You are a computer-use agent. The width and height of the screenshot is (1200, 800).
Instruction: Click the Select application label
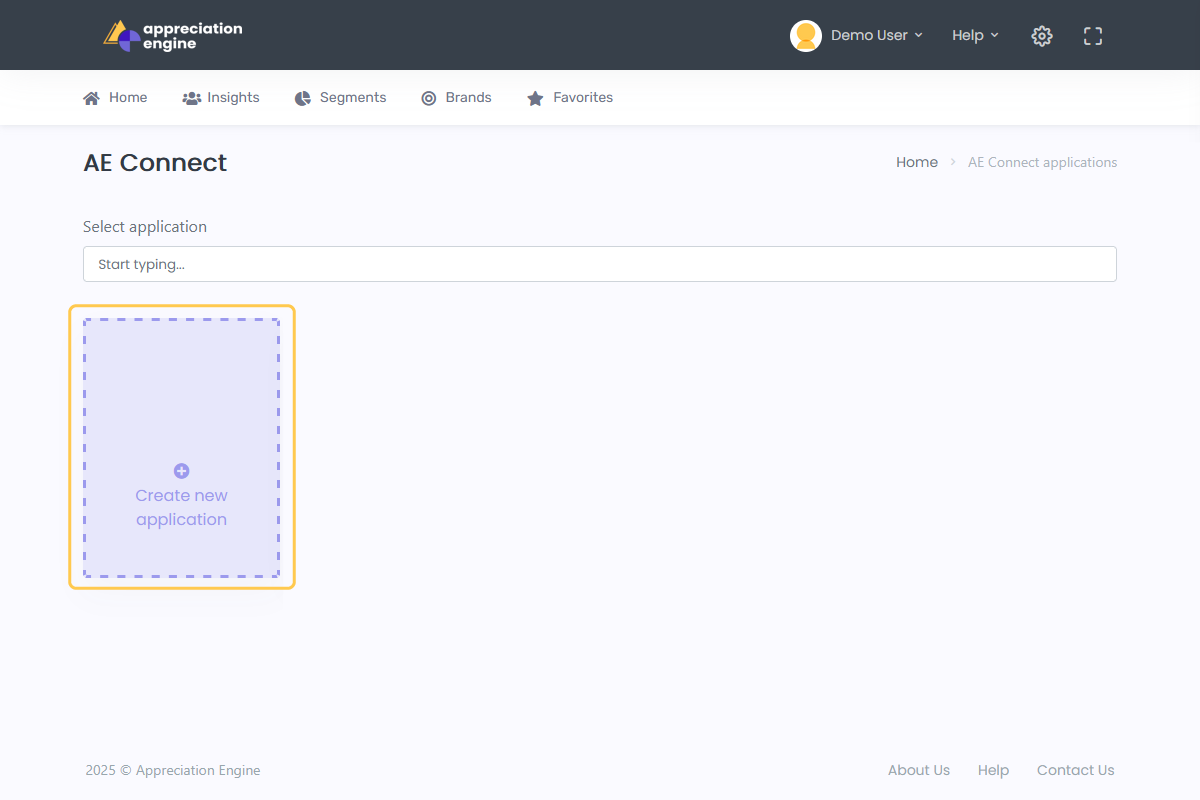click(145, 227)
